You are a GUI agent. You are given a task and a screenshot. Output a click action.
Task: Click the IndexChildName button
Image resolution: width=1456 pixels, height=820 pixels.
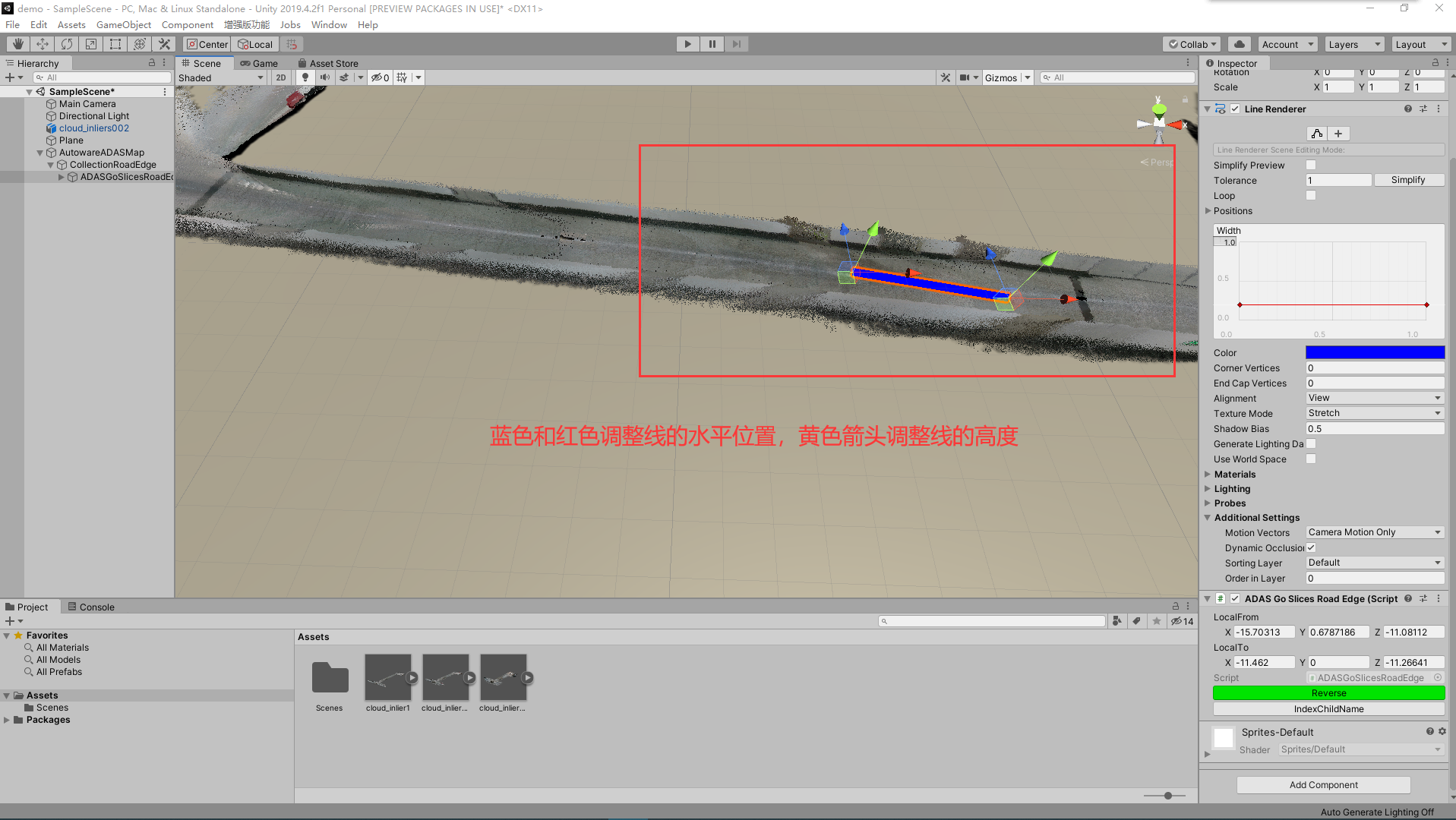click(1328, 709)
